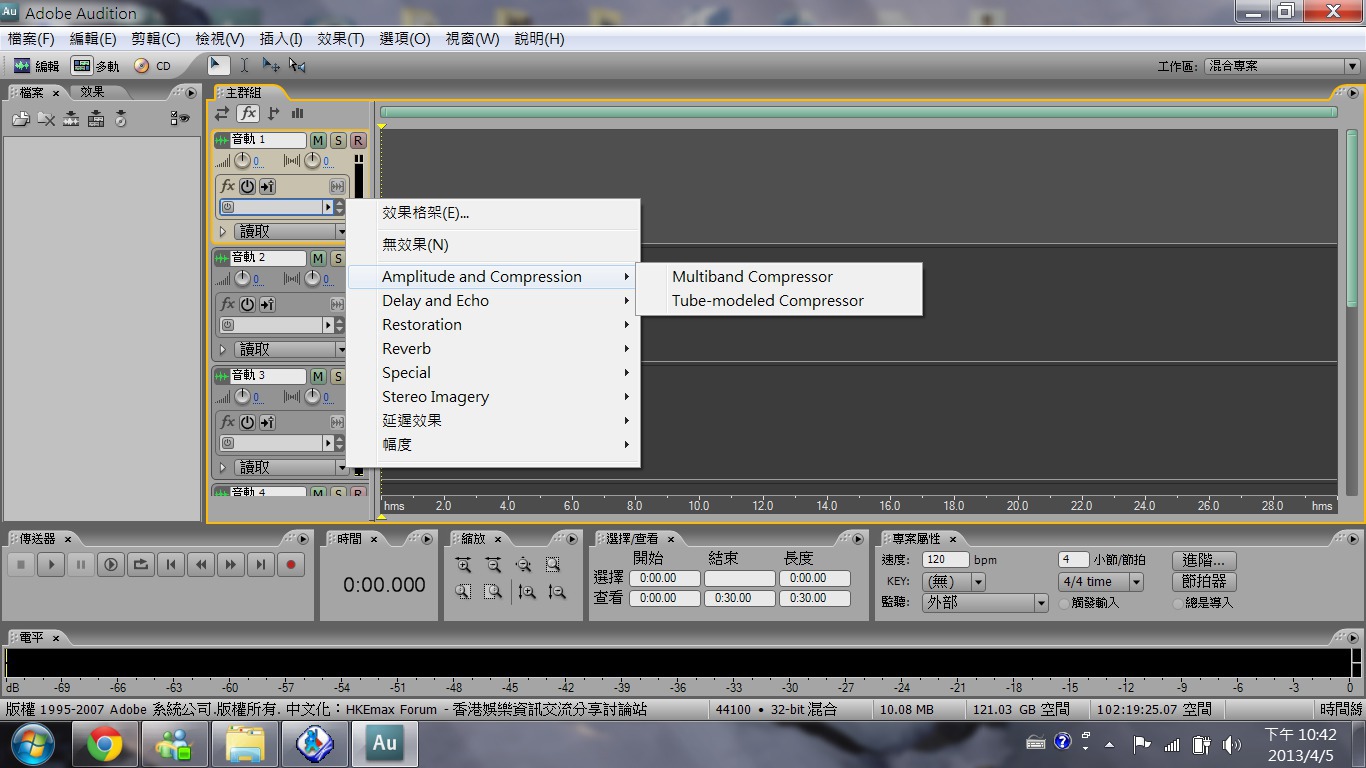Switch to the 效果 panel tab
This screenshot has width=1366, height=768.
click(x=92, y=92)
